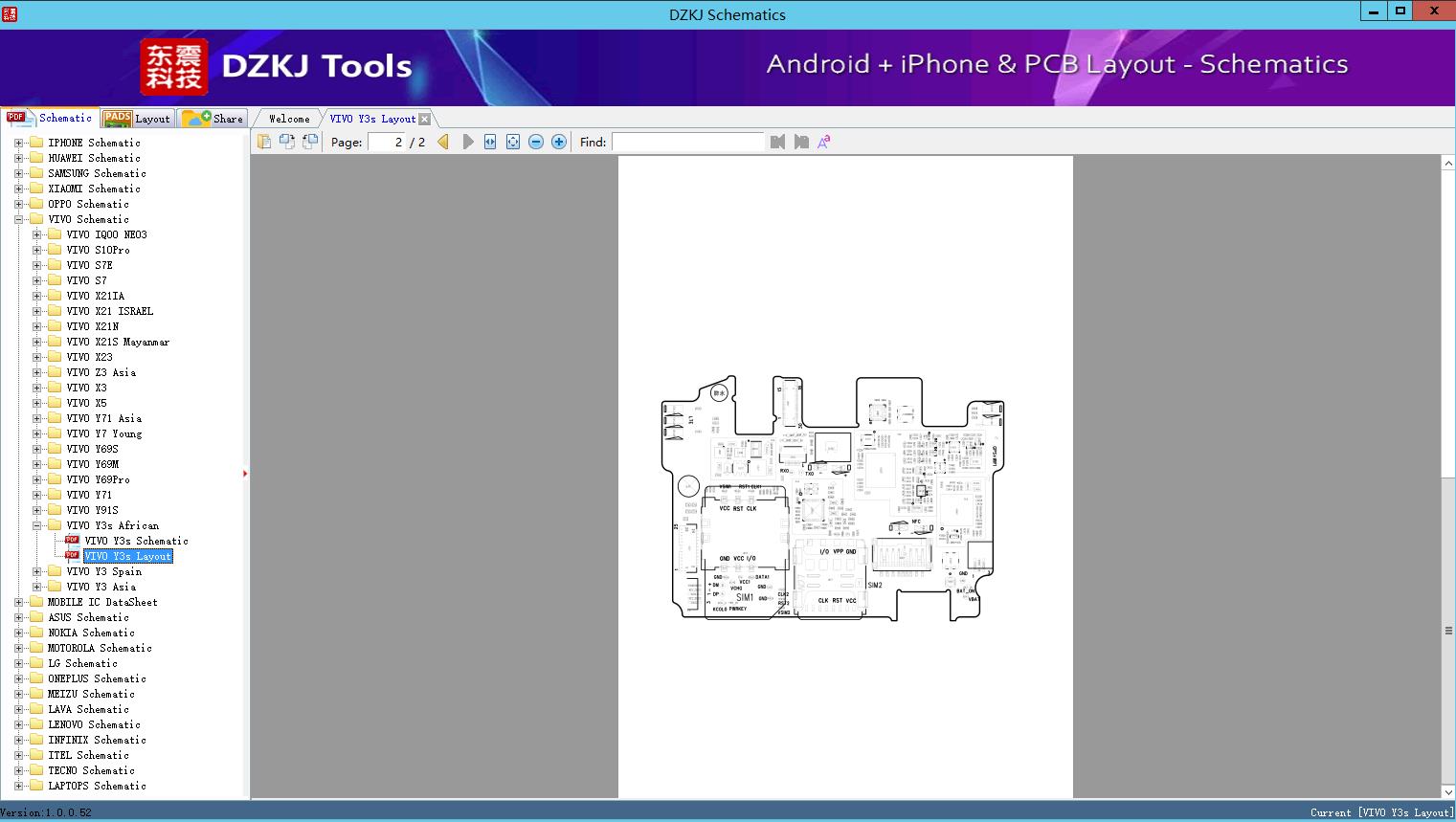Zoom out on the layout page
Viewport: 1456px width, 822px height.
point(536,142)
